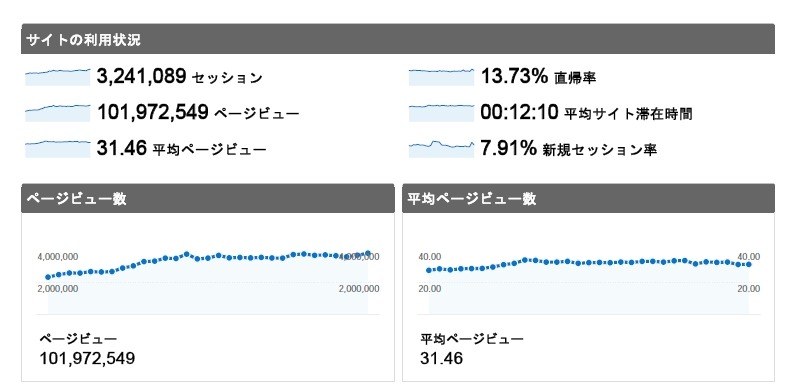Open the 3,241,089 セッション metric
This screenshot has height=385, width=798.
coord(180,77)
